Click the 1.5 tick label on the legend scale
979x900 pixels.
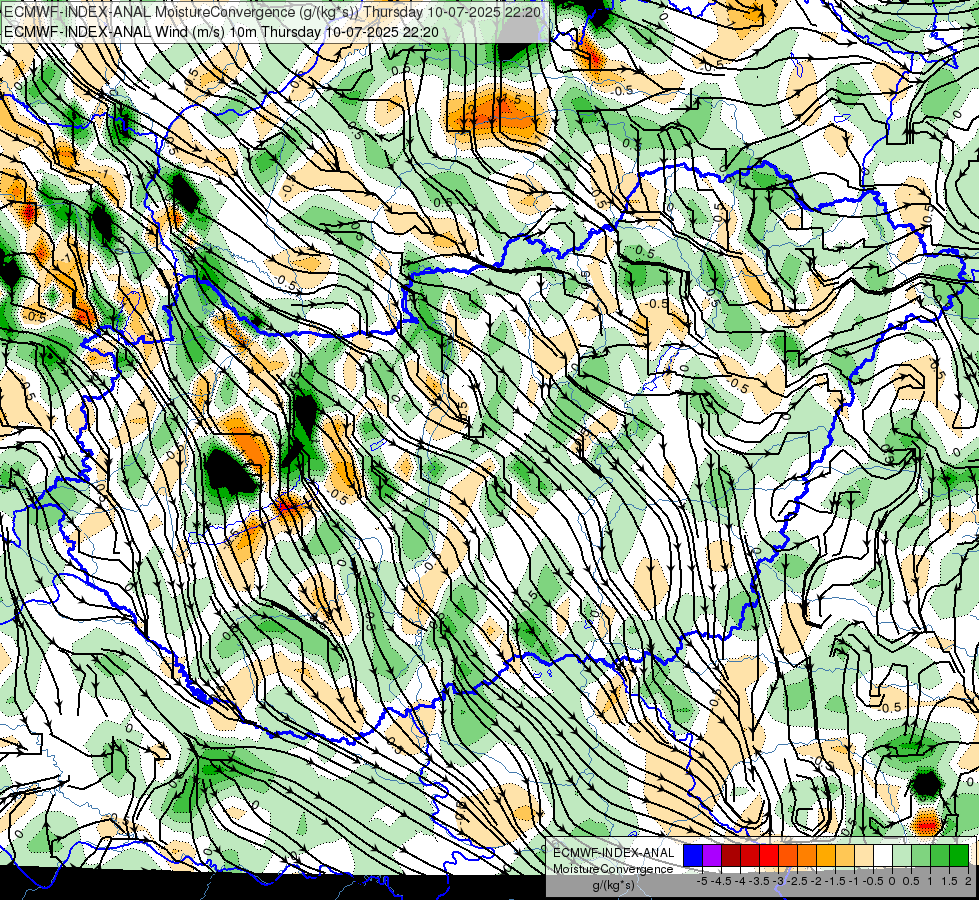(x=949, y=881)
